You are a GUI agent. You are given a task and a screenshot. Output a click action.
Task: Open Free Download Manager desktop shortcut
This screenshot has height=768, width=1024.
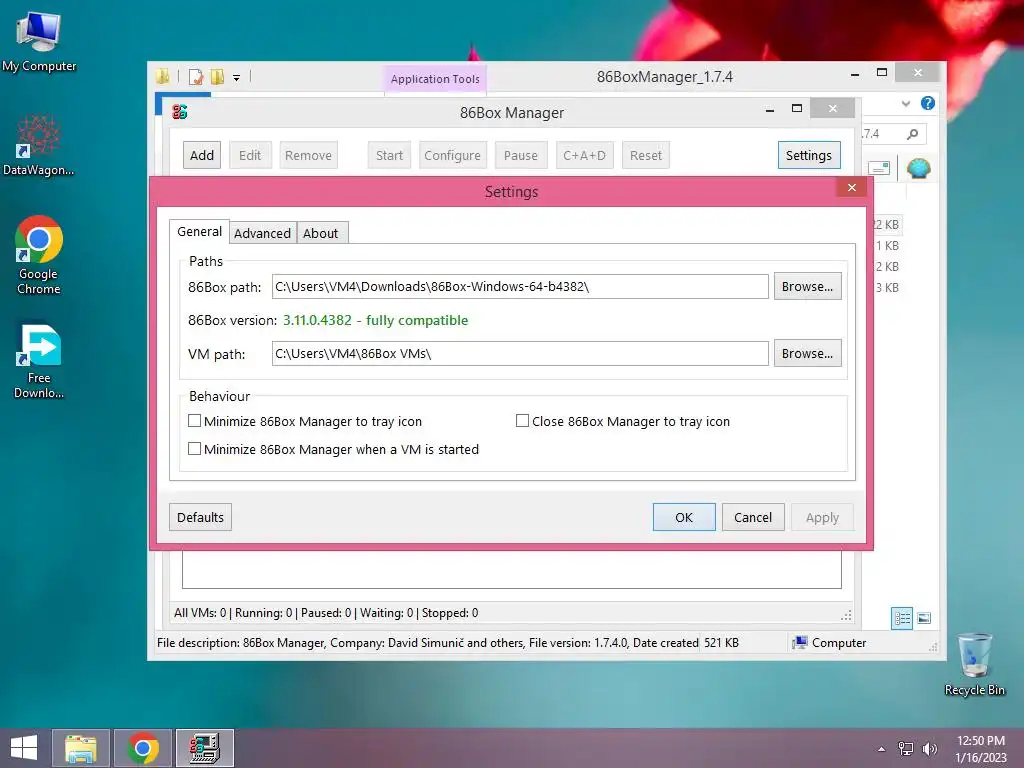coord(39,361)
